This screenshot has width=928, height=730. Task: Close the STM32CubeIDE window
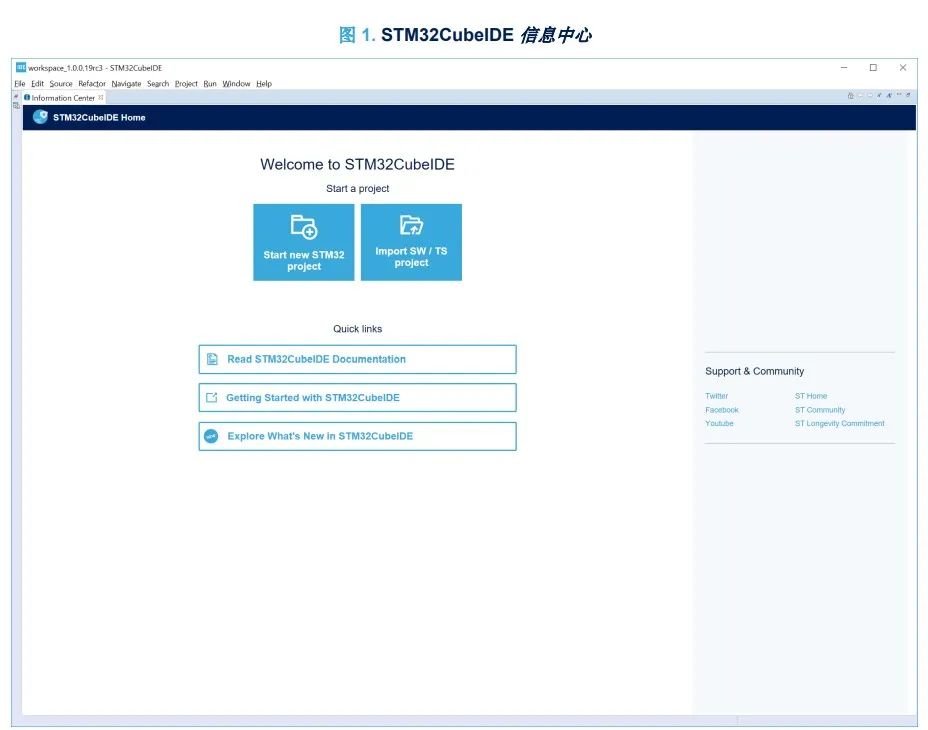pyautogui.click(x=903, y=67)
